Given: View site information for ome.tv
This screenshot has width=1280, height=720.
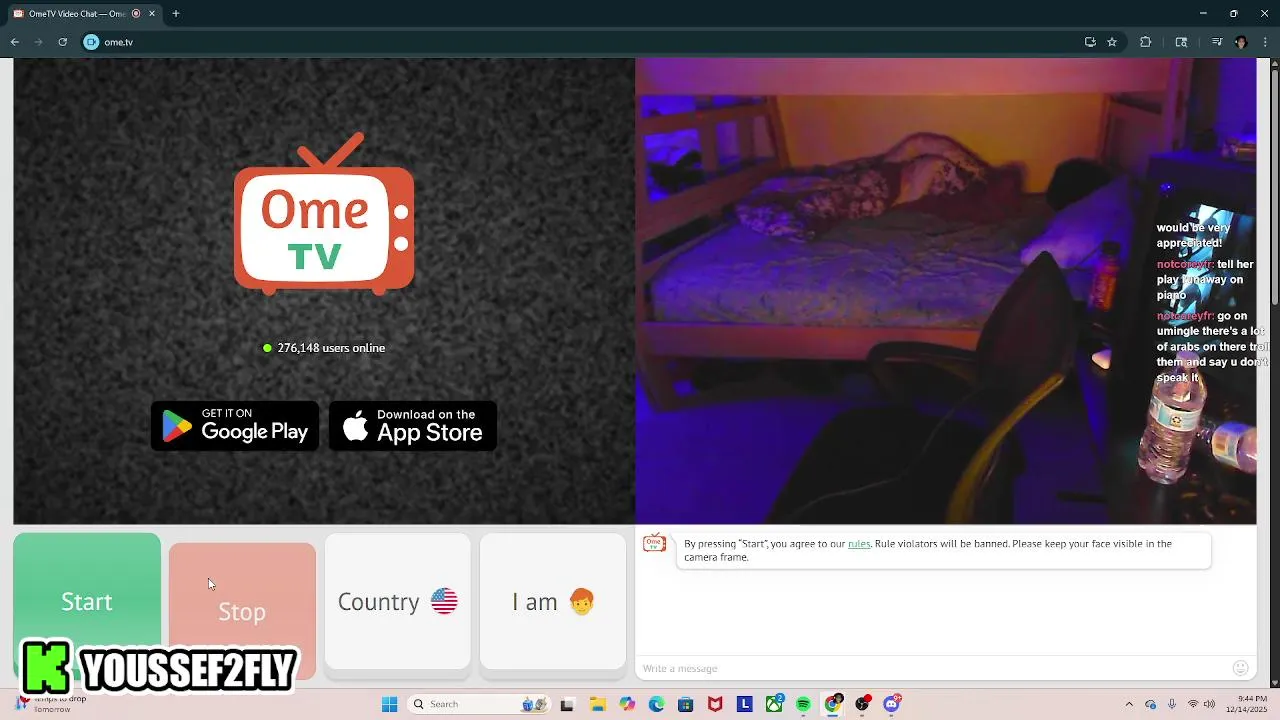Looking at the screenshot, I should point(91,42).
